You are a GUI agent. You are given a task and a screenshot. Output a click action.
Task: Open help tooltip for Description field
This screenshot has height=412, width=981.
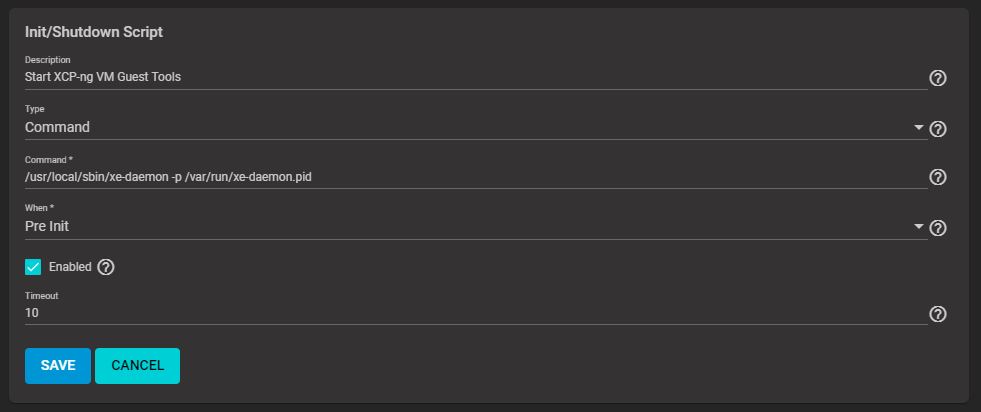(937, 78)
